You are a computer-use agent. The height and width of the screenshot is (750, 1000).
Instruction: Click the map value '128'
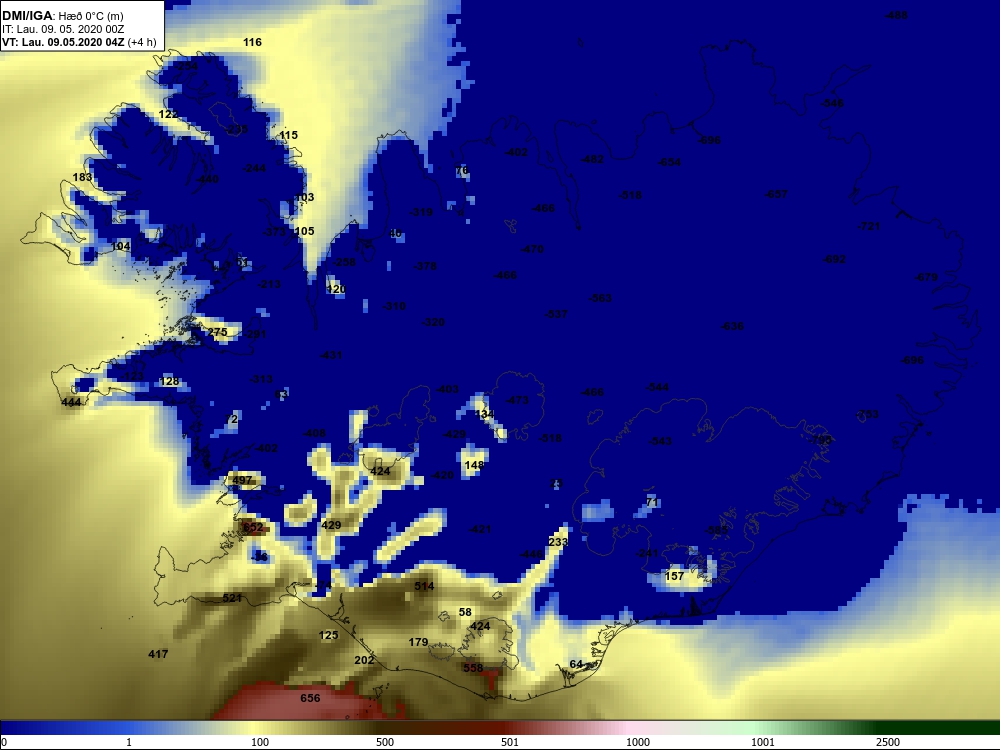[x=170, y=381]
